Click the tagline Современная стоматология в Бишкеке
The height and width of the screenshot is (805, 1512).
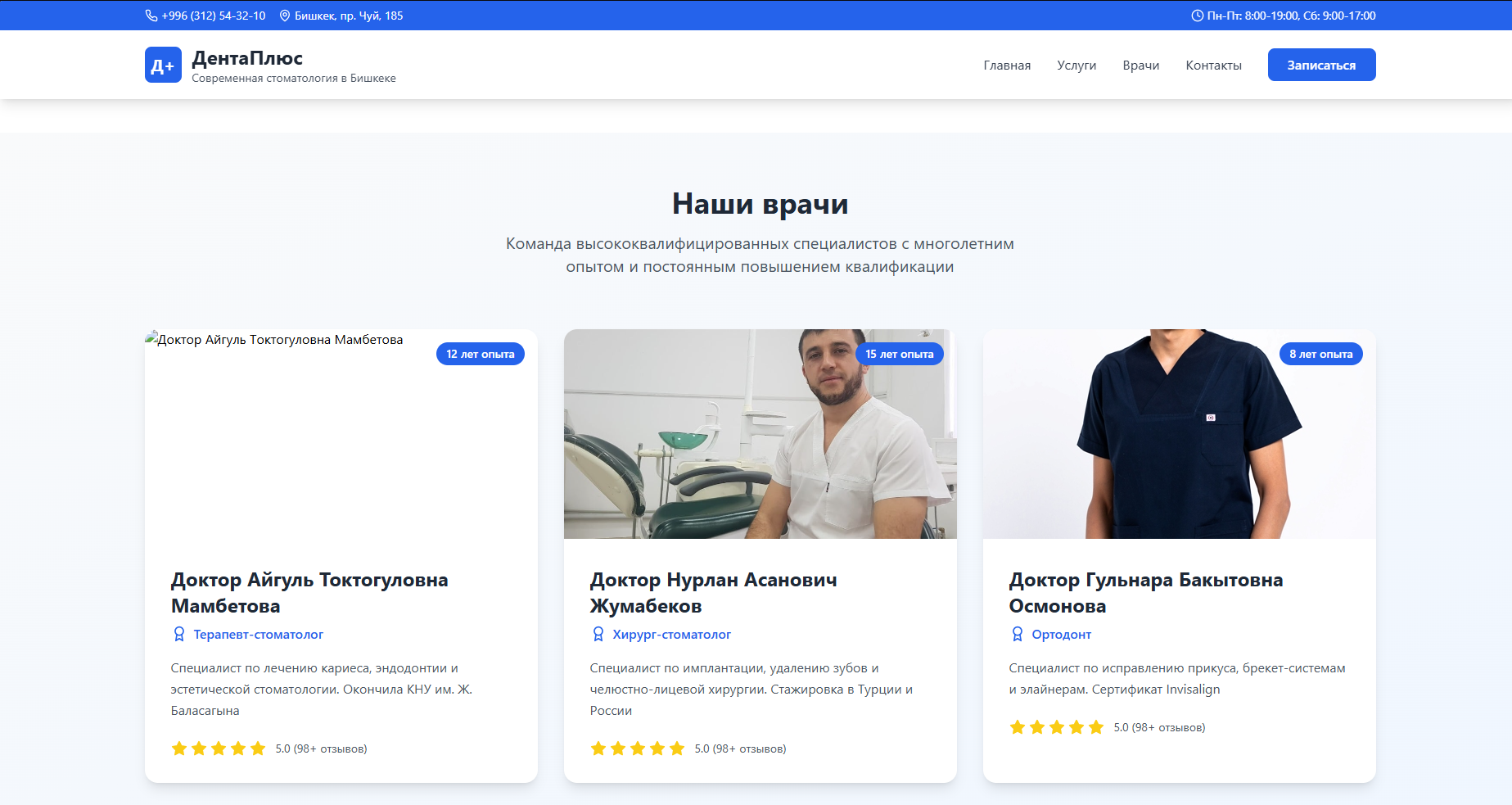[294, 79]
